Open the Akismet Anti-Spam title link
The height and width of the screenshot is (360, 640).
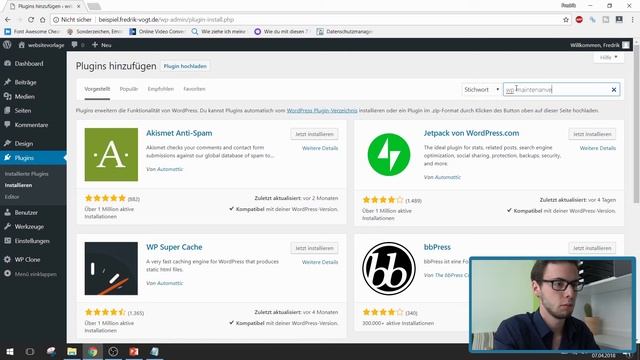179,133
